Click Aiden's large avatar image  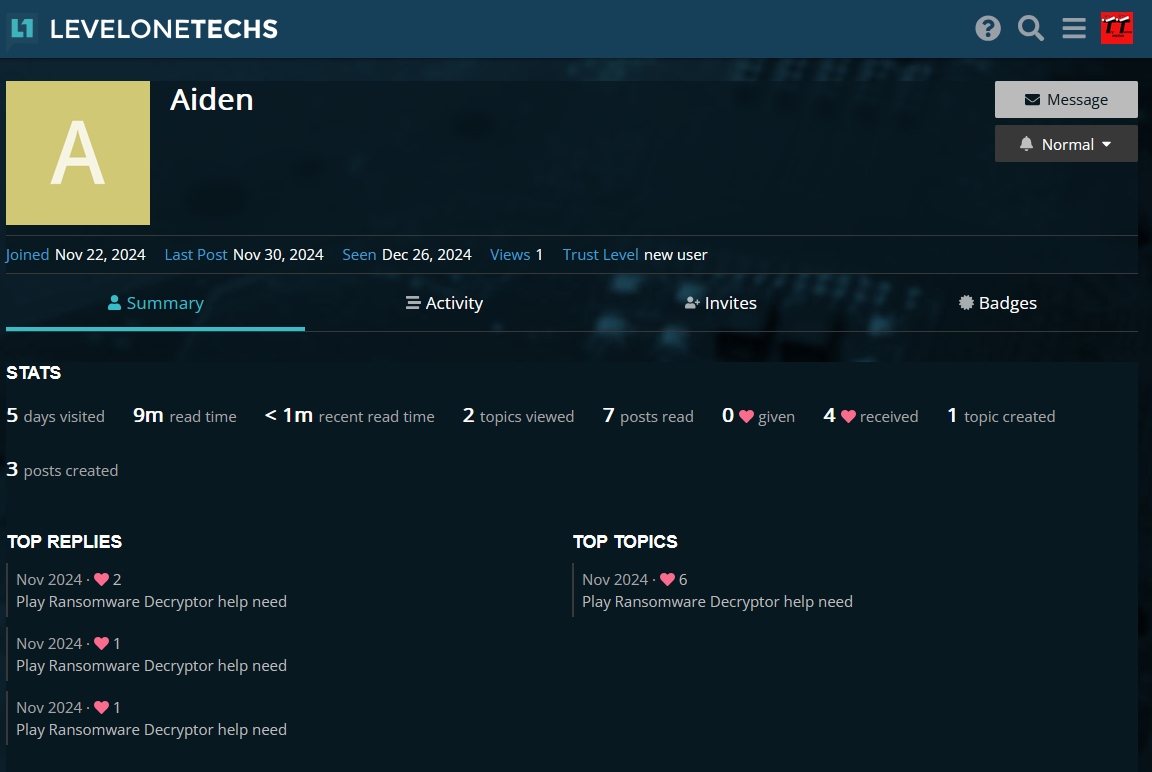(x=77, y=153)
